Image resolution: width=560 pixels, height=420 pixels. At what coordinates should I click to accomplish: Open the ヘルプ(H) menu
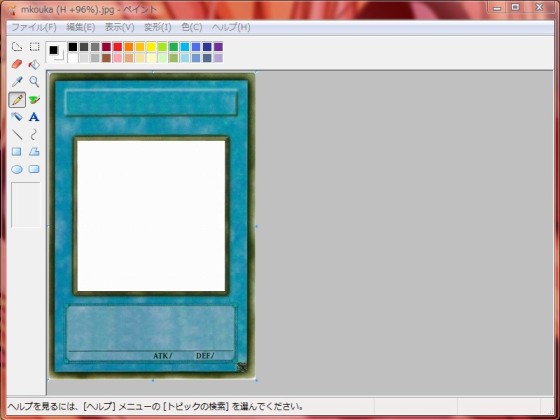pos(231,27)
